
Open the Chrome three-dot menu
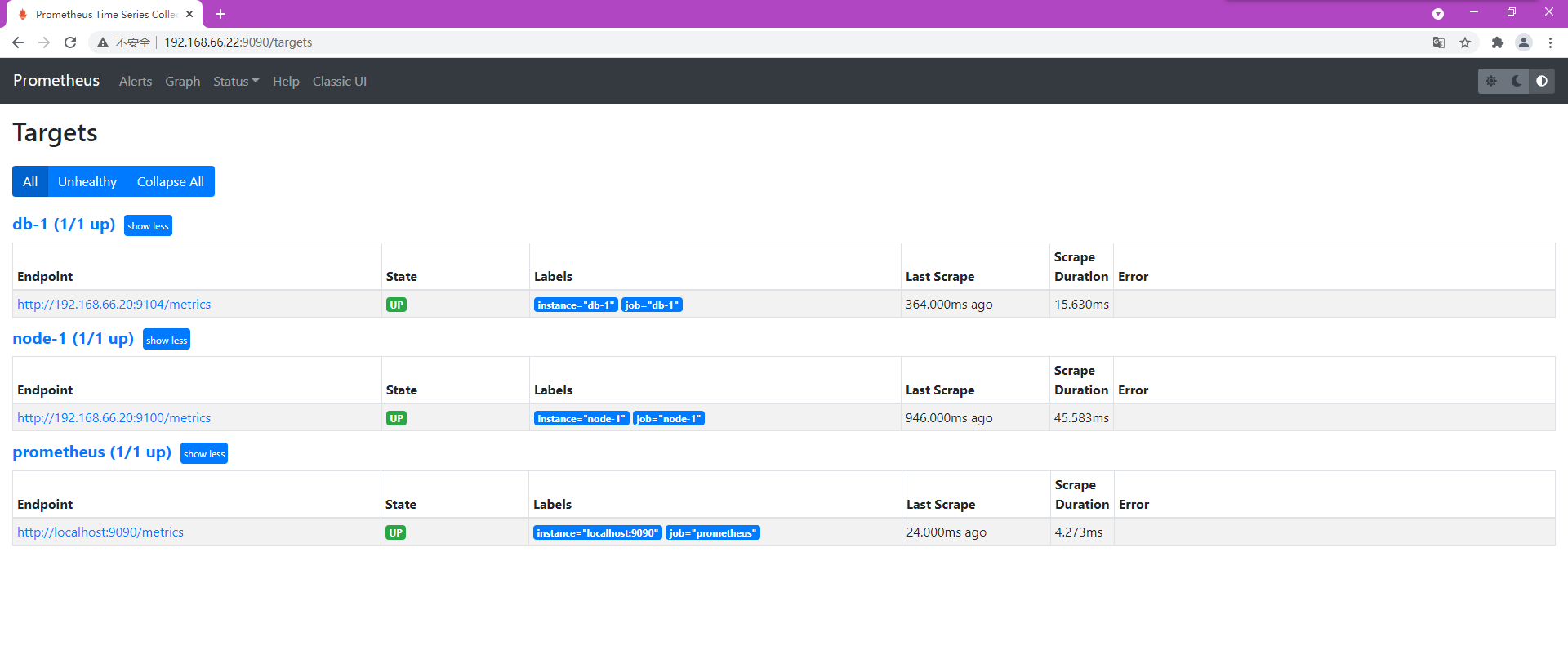click(1550, 42)
